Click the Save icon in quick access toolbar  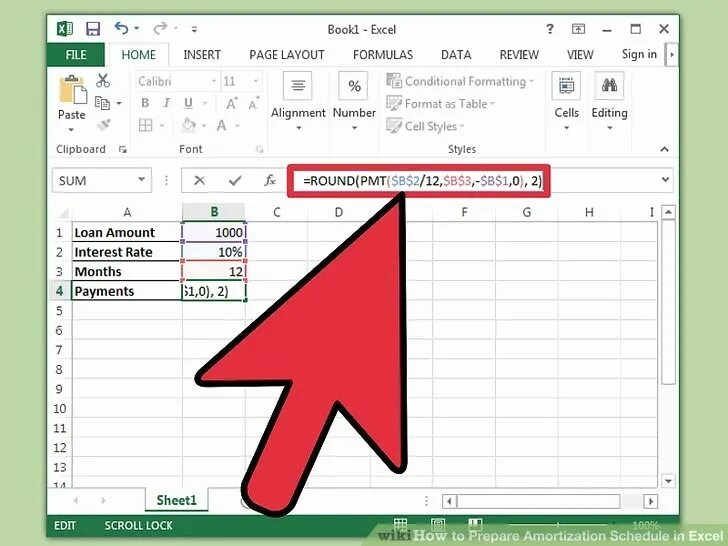93,29
